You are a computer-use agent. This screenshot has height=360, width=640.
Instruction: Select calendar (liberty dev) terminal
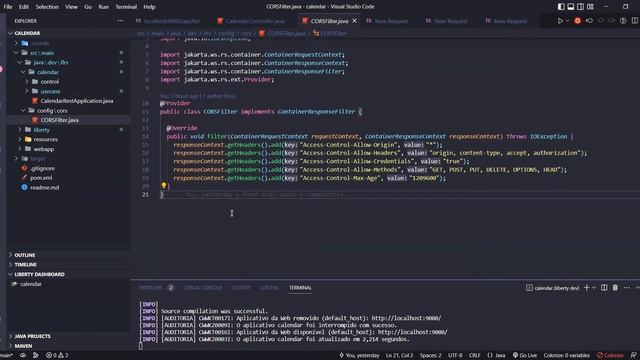553,288
